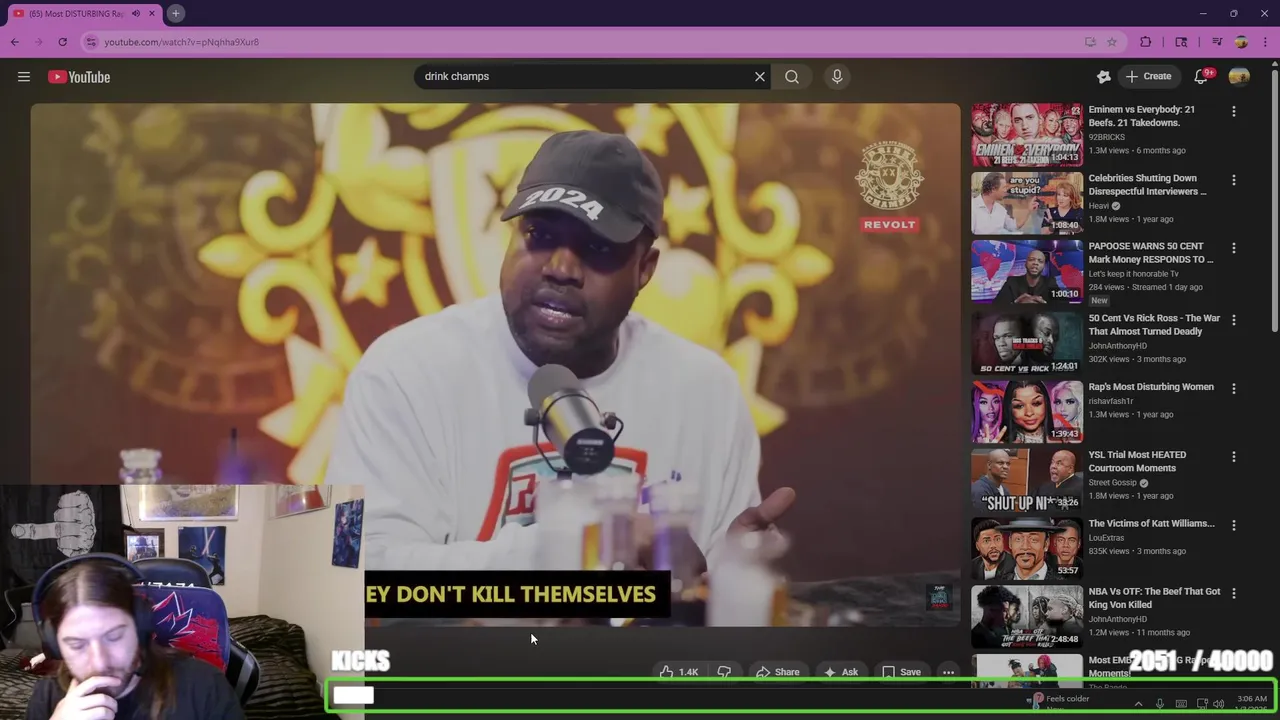
Task: Go back in the browser
Action: point(15,42)
